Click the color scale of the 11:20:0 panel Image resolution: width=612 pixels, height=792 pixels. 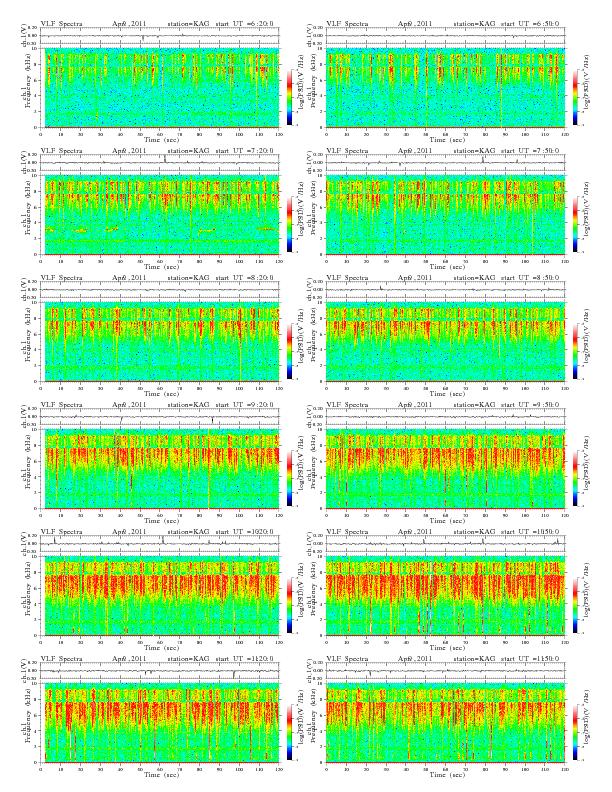tap(289, 732)
